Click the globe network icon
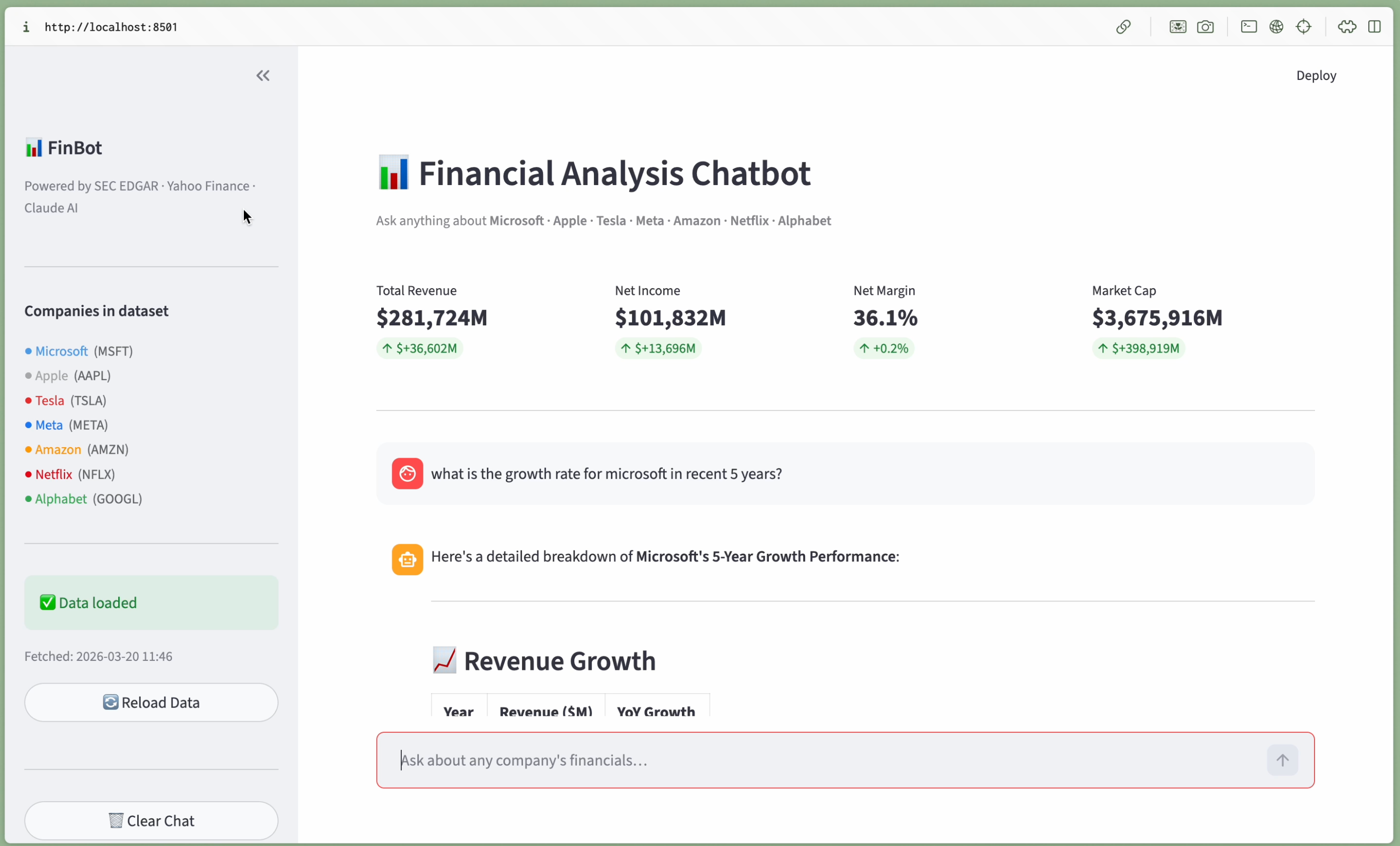Screen dimensions: 1400x846 [1276, 27]
